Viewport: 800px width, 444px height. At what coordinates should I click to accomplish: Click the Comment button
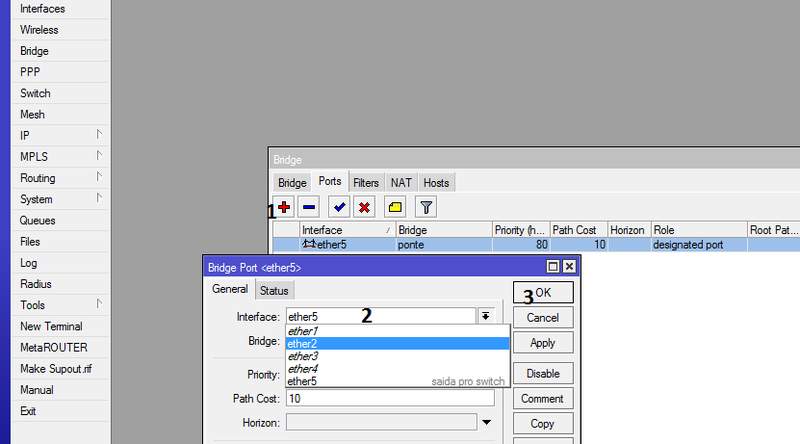tap(543, 399)
